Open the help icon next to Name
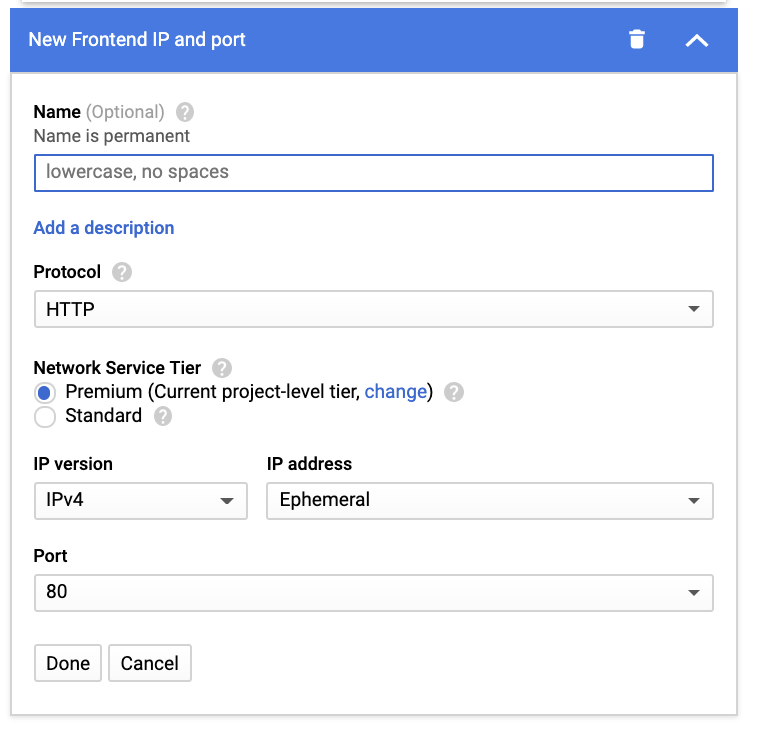The width and height of the screenshot is (764, 732). (x=184, y=112)
